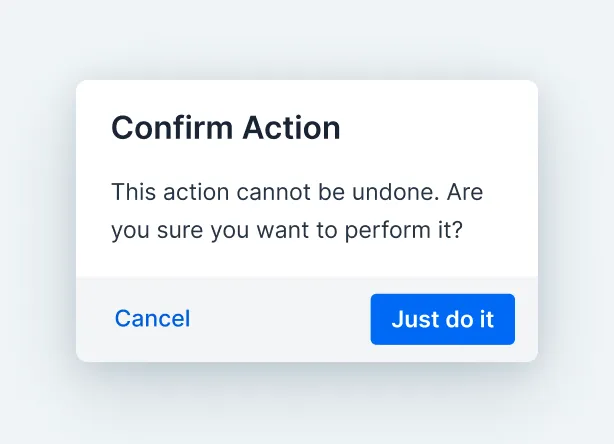
Task: Click the backdrop left of the dialog
Action: (37, 220)
